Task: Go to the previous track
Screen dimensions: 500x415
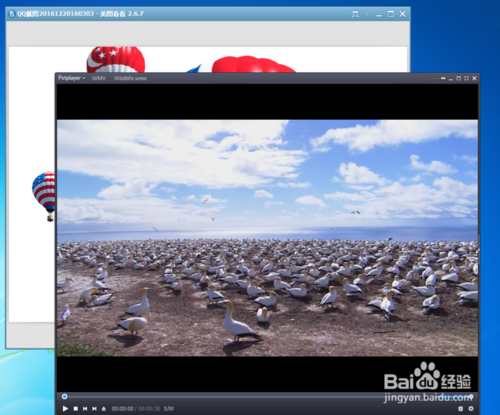Action: point(85,408)
